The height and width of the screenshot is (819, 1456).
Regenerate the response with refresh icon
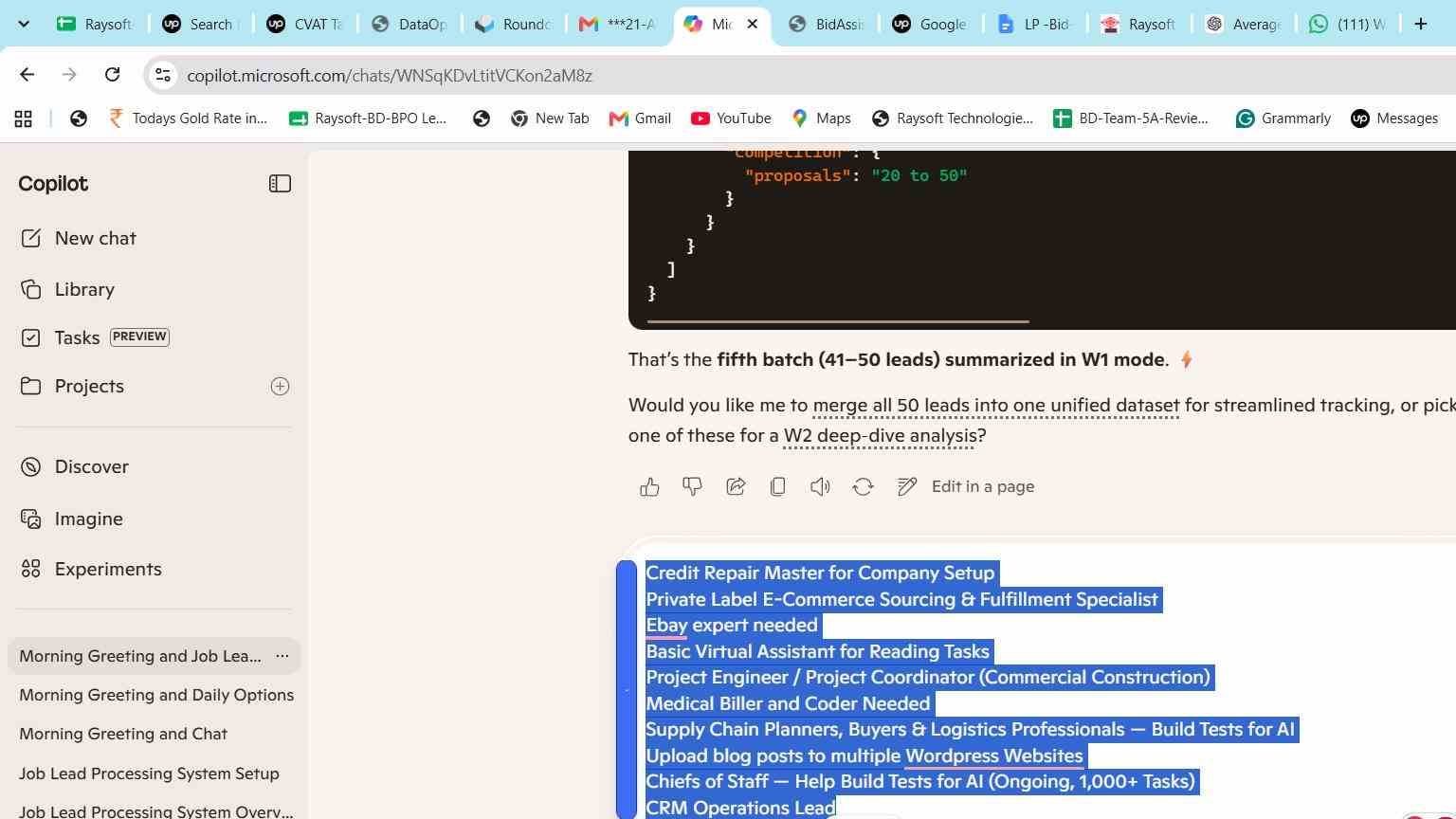pos(863,487)
